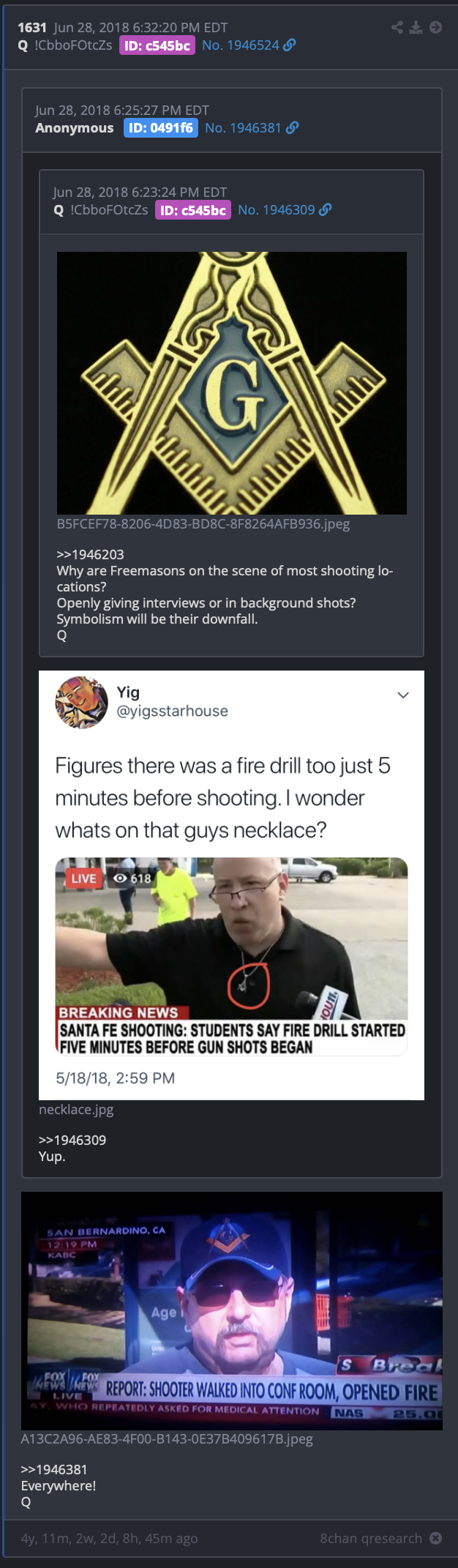The image size is (458, 1568).
Task: Open the San Bernardino Fox News image
Action: click(x=232, y=1311)
